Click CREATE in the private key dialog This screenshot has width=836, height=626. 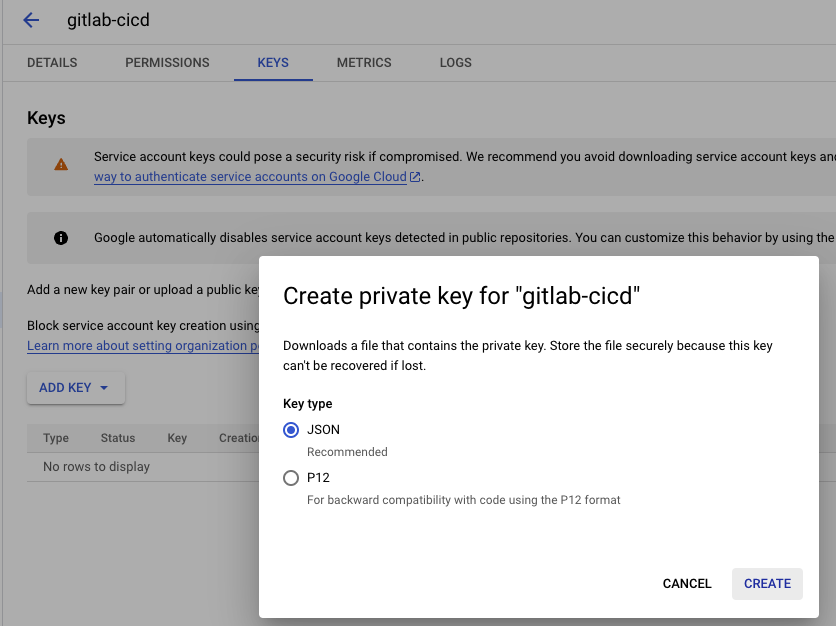click(x=767, y=584)
